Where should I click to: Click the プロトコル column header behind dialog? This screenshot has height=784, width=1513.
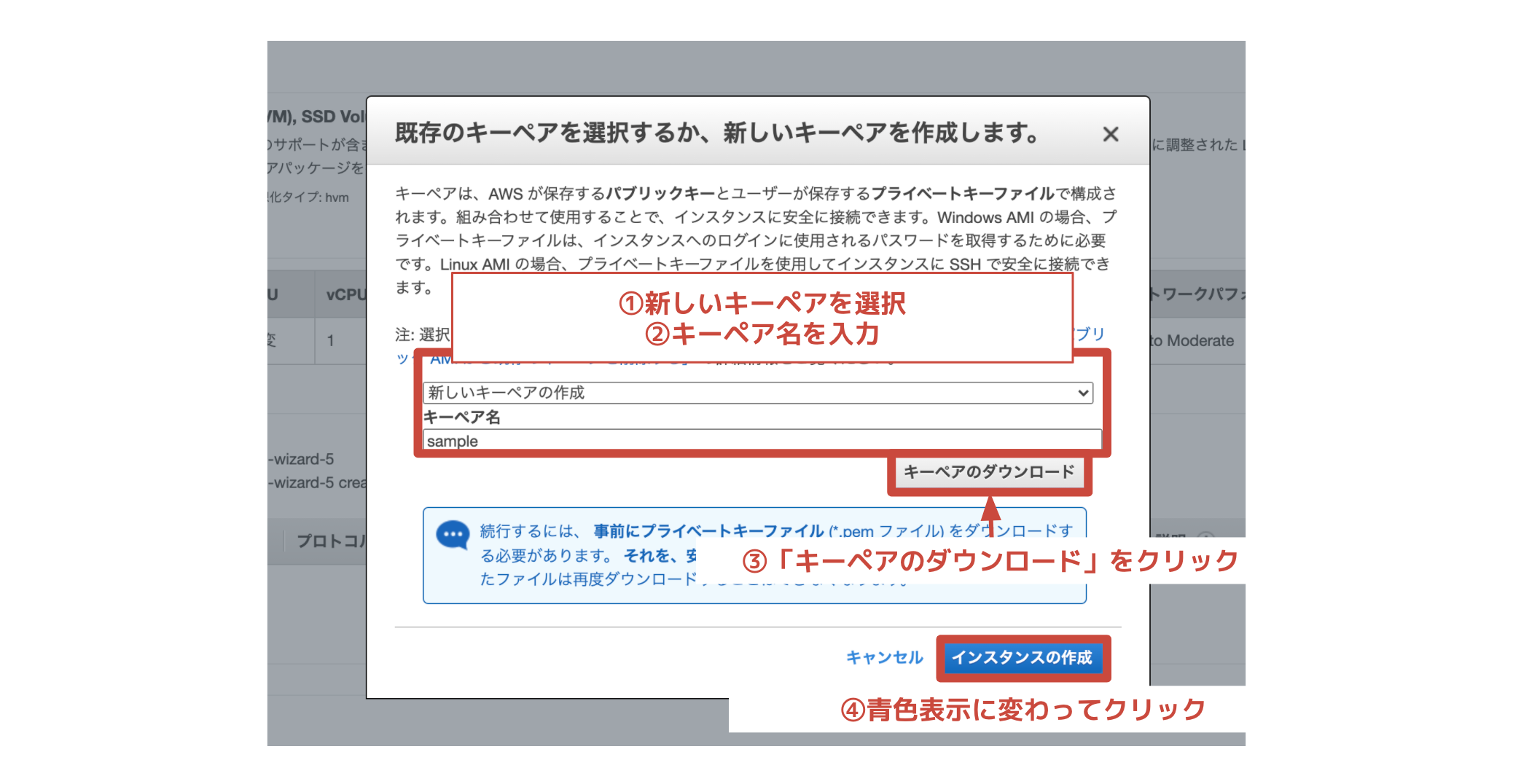[x=331, y=541]
